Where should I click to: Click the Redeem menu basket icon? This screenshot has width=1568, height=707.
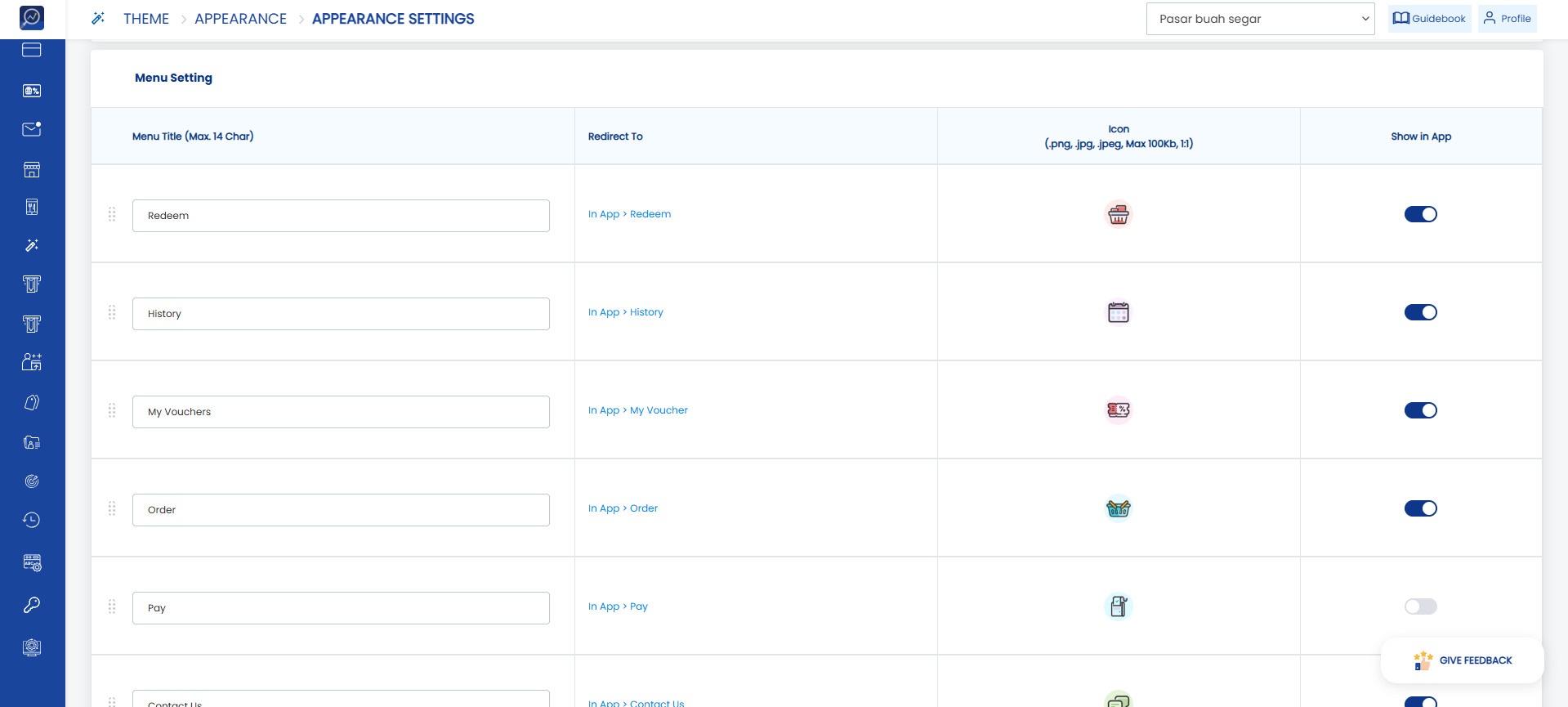1119,214
